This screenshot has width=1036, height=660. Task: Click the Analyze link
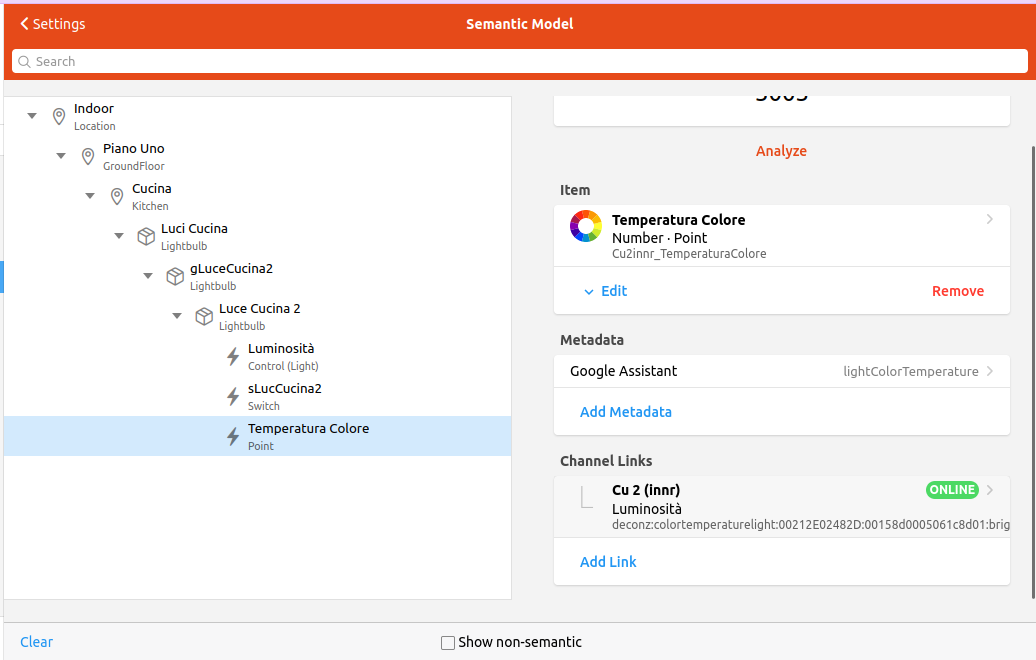pyautogui.click(x=781, y=151)
